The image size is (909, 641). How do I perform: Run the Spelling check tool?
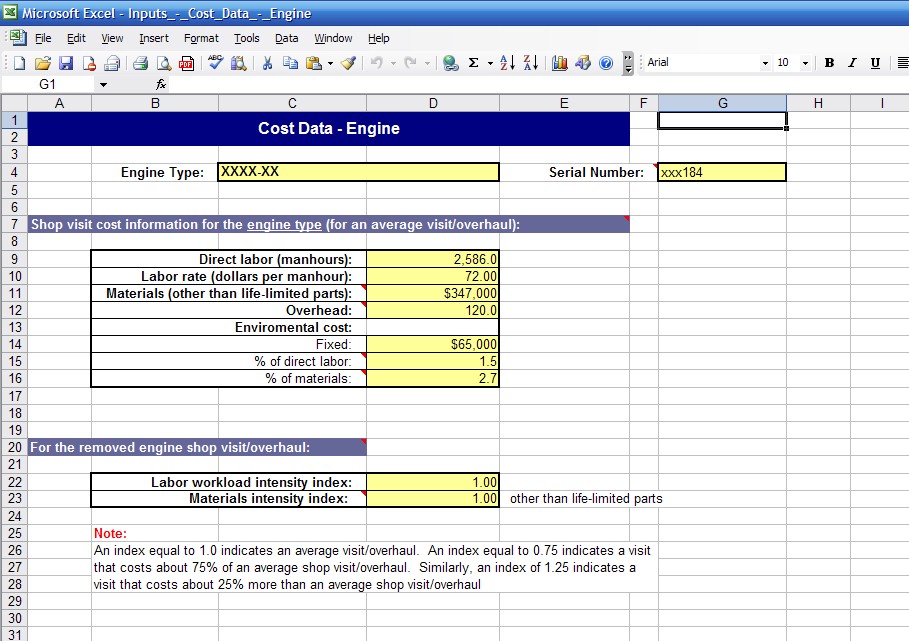(215, 63)
